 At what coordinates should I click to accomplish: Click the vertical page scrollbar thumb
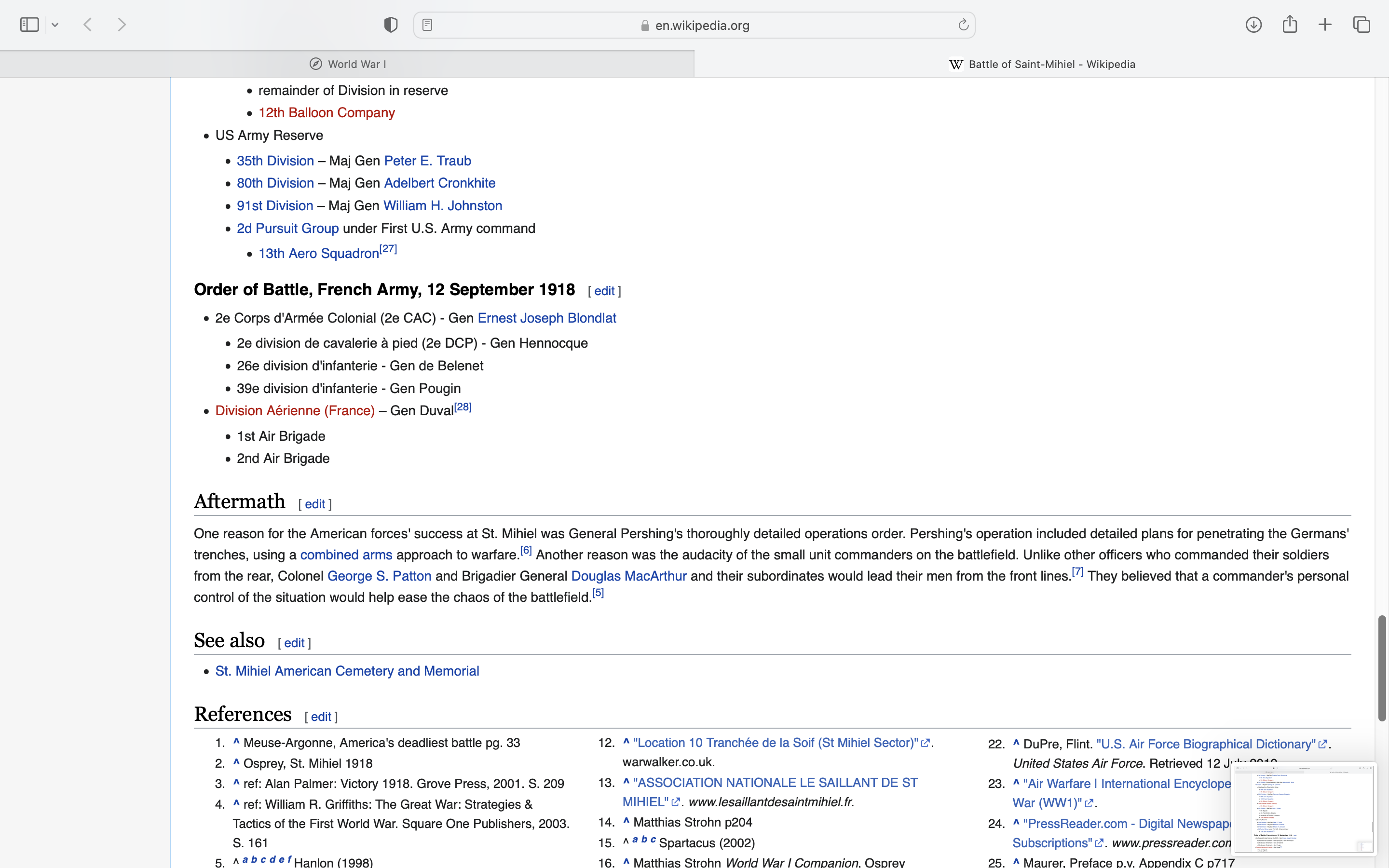point(1382,668)
